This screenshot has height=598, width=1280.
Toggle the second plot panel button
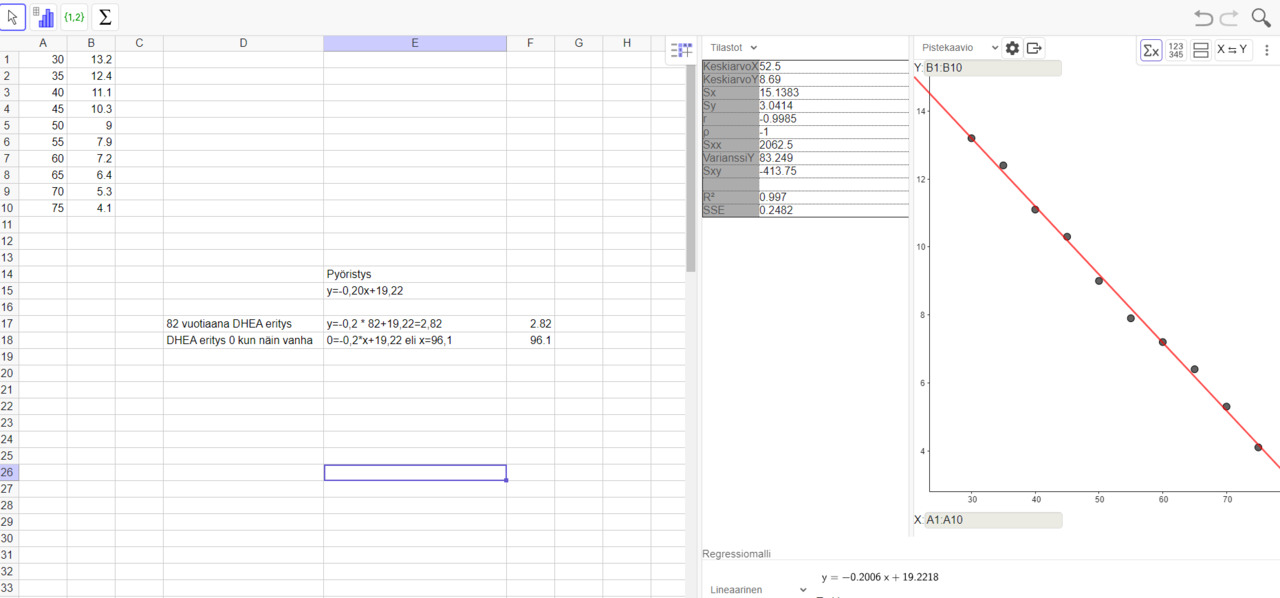pos(1201,49)
